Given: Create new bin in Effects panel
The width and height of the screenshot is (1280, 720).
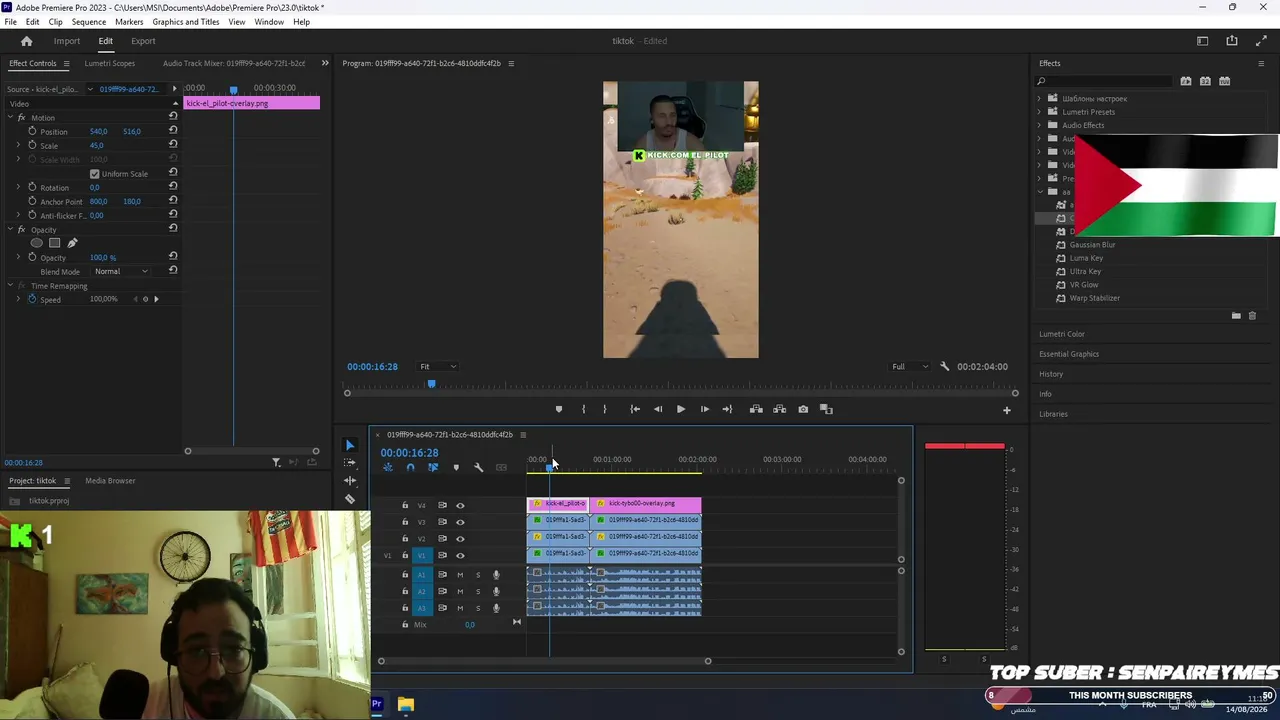Looking at the screenshot, I should [x=1236, y=316].
